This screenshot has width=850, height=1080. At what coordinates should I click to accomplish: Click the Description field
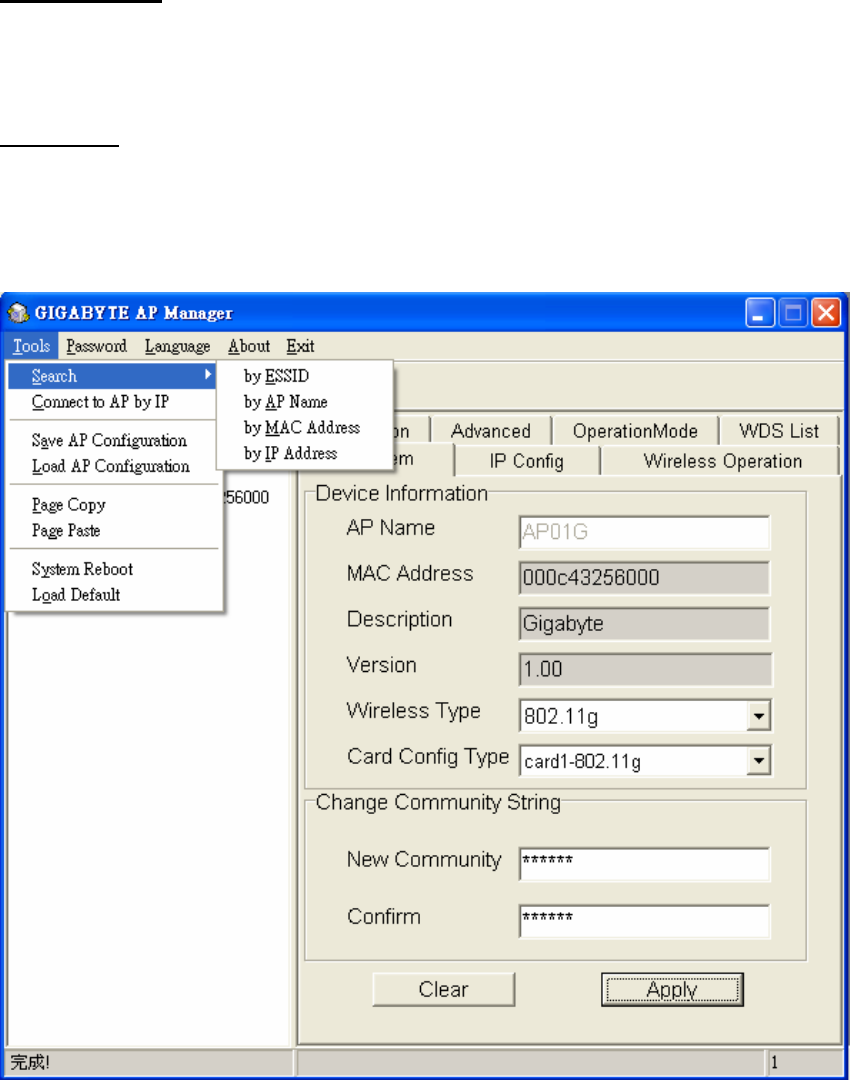click(x=644, y=623)
